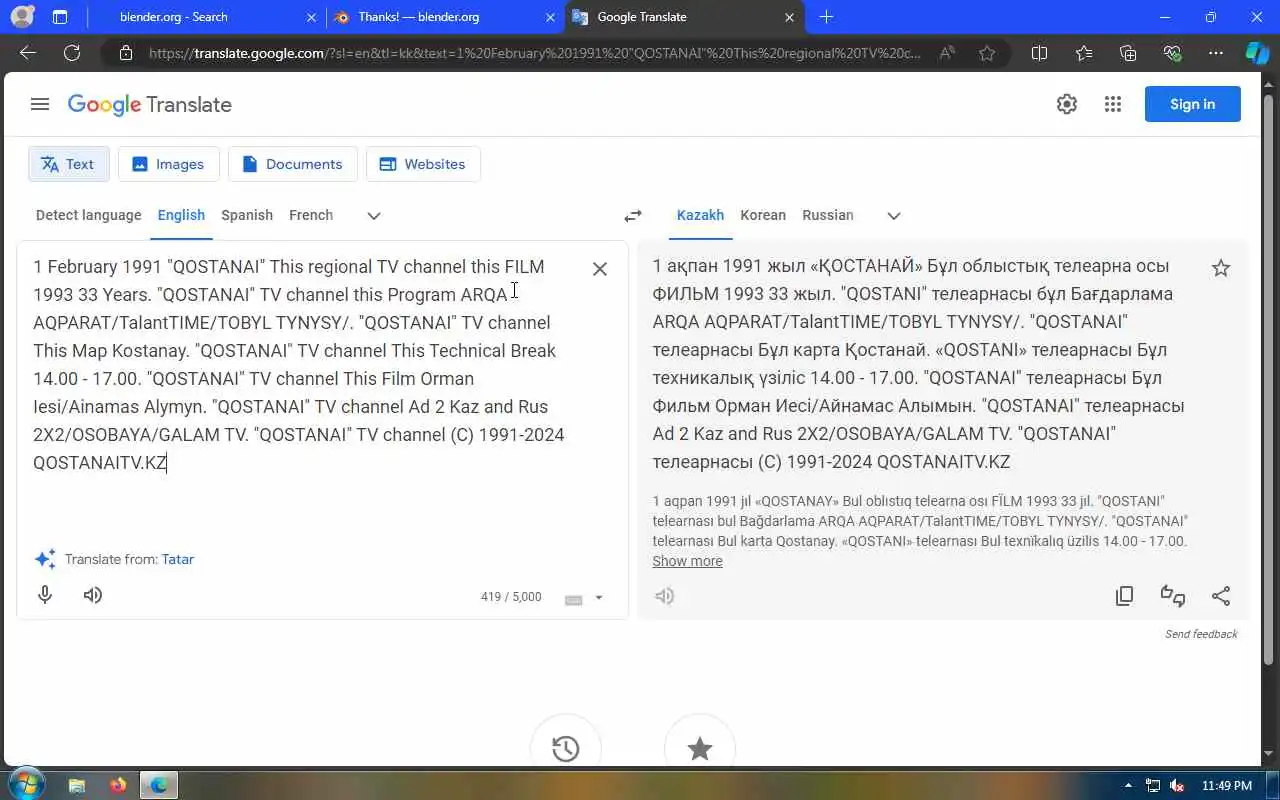The height and width of the screenshot is (800, 1280).
Task: Refresh the current page
Action: [72, 53]
